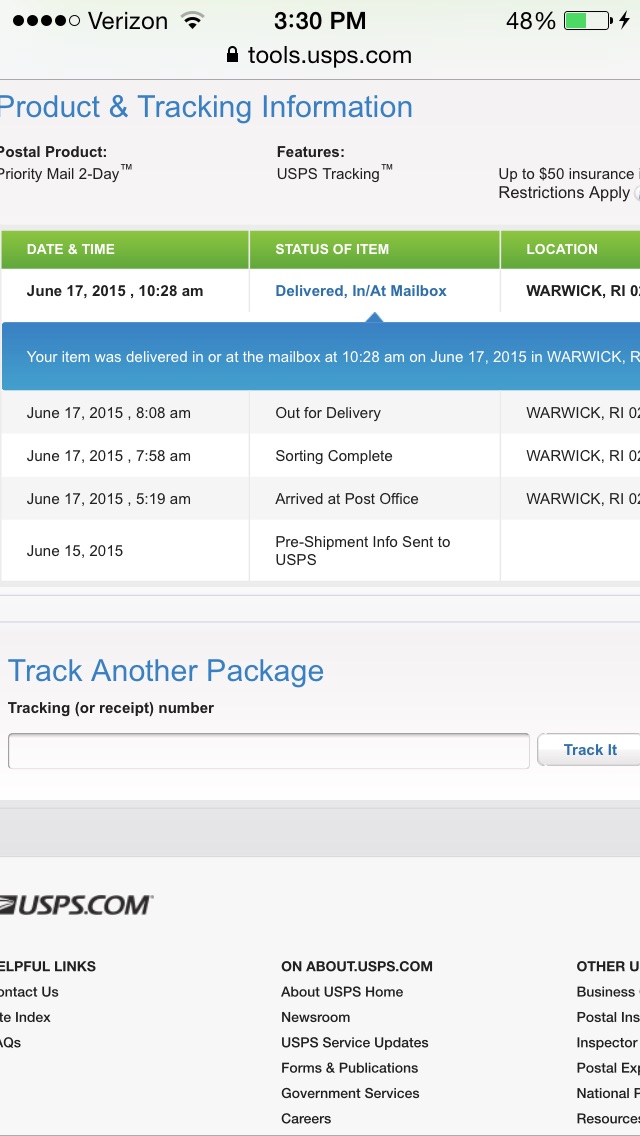The width and height of the screenshot is (640, 1136).
Task: Tap the USPS.COM eagle logo
Action: coord(76,905)
